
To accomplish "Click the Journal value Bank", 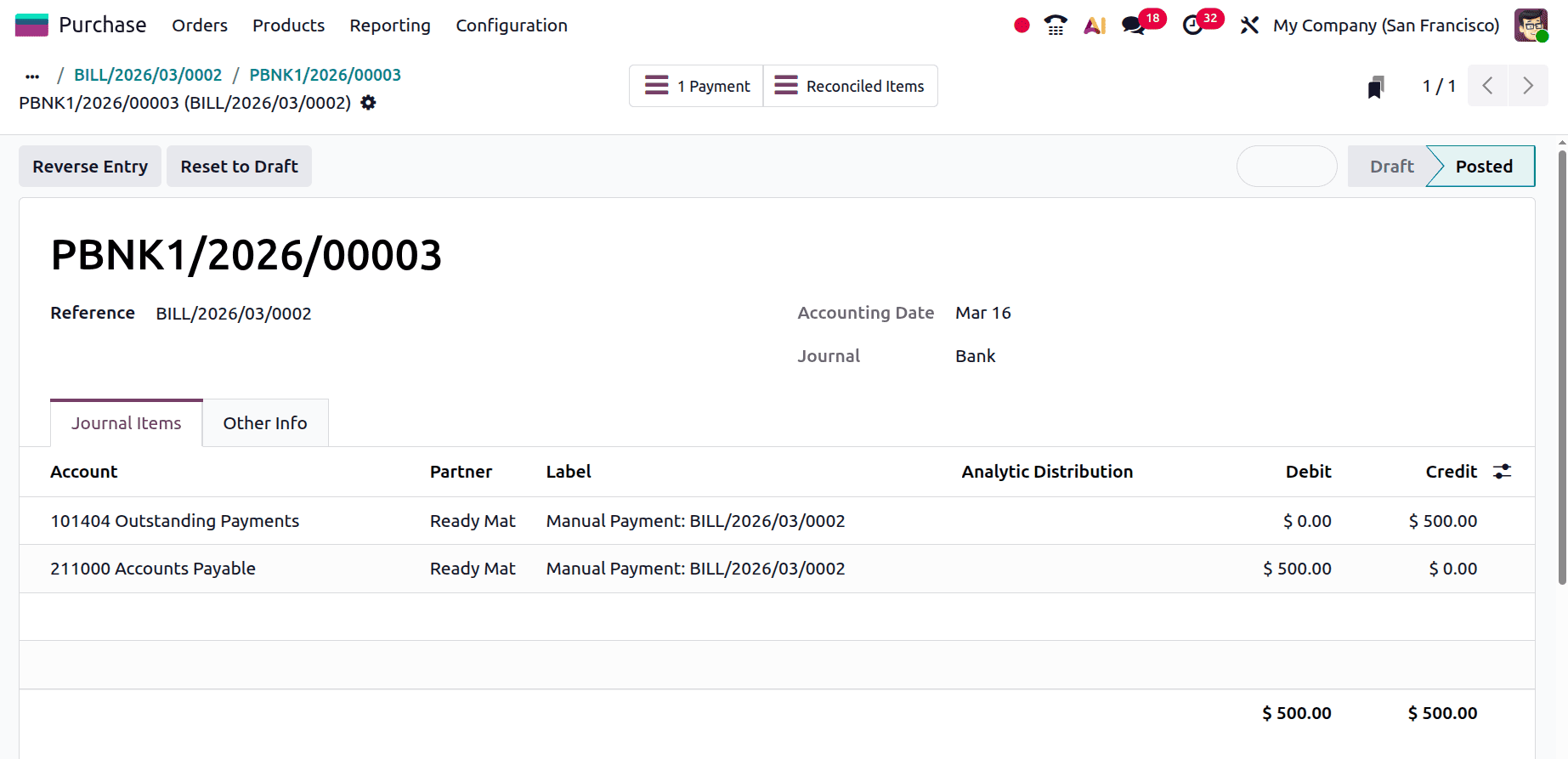I will (976, 356).
